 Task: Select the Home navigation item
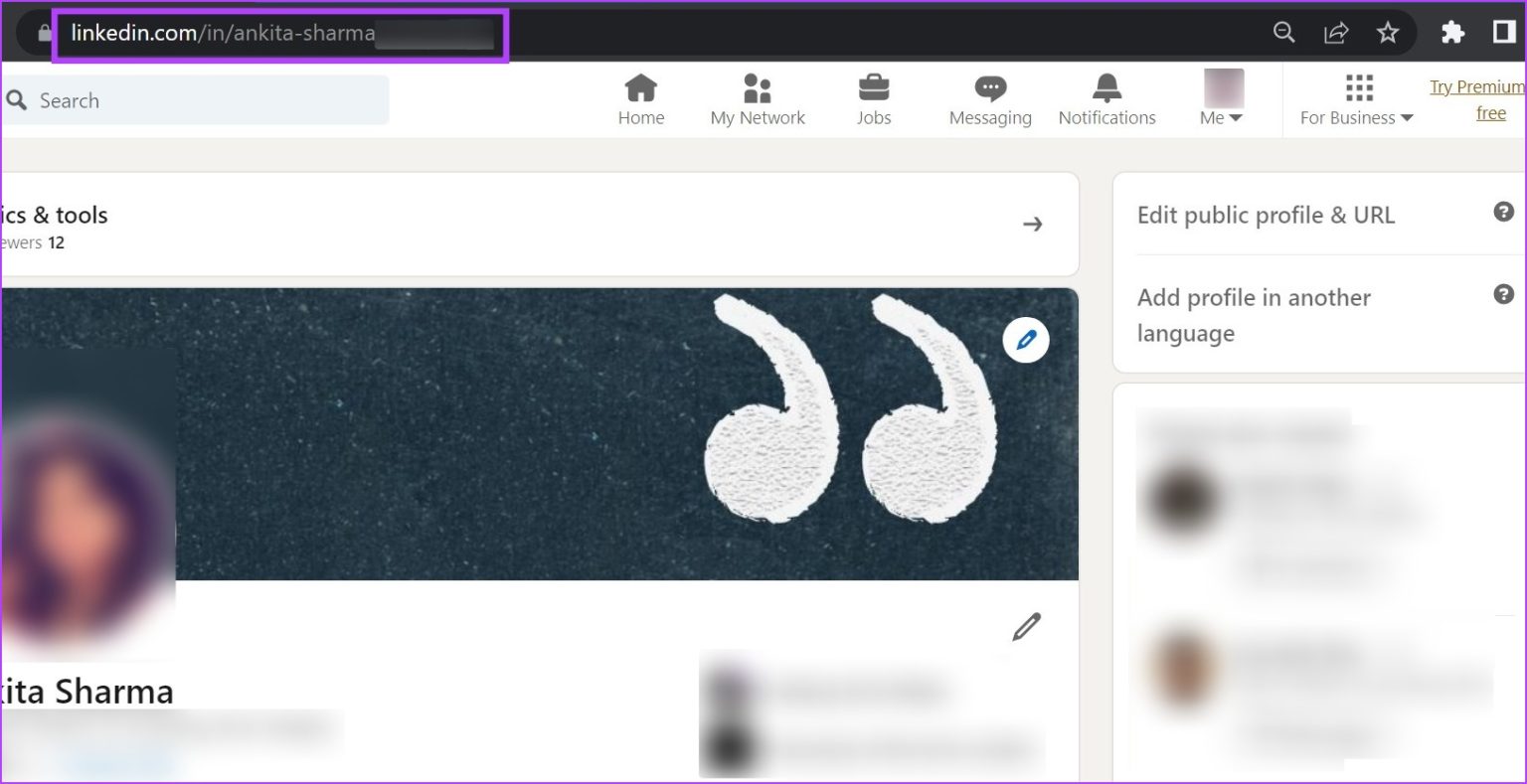640,99
